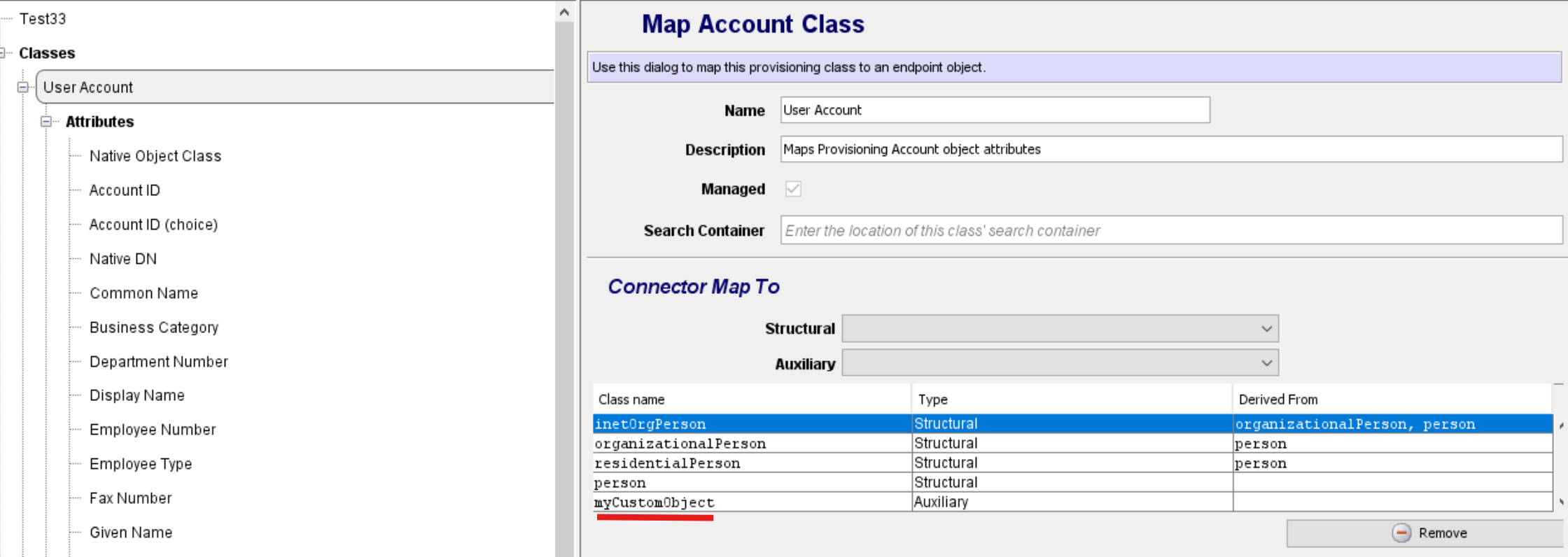This screenshot has height=557, width=1568.
Task: Toggle the Managed checkbox
Action: (x=793, y=189)
